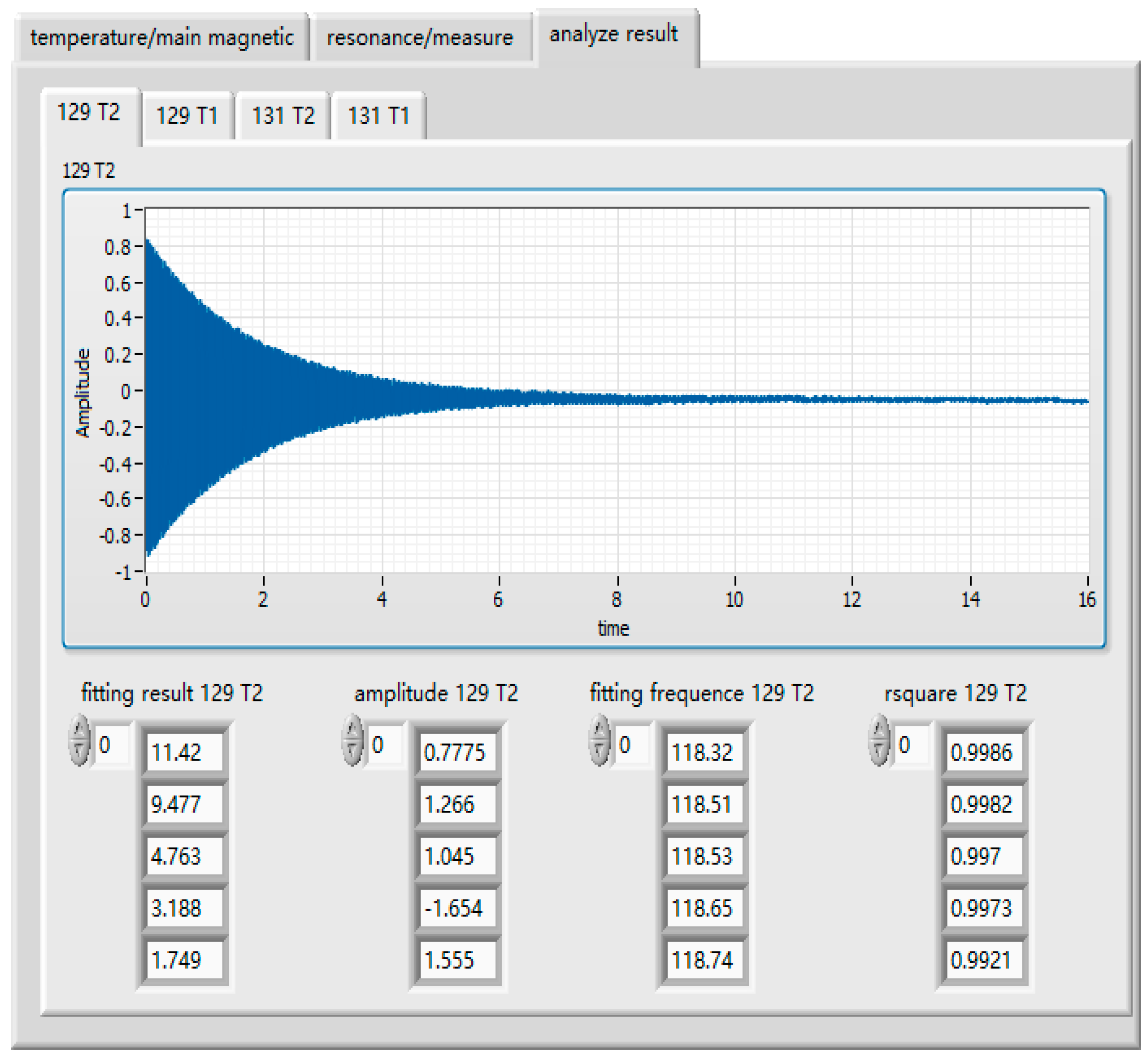This screenshot has height=1058, width=1148.
Task: Open the resonance/measure tab
Action: [419, 38]
